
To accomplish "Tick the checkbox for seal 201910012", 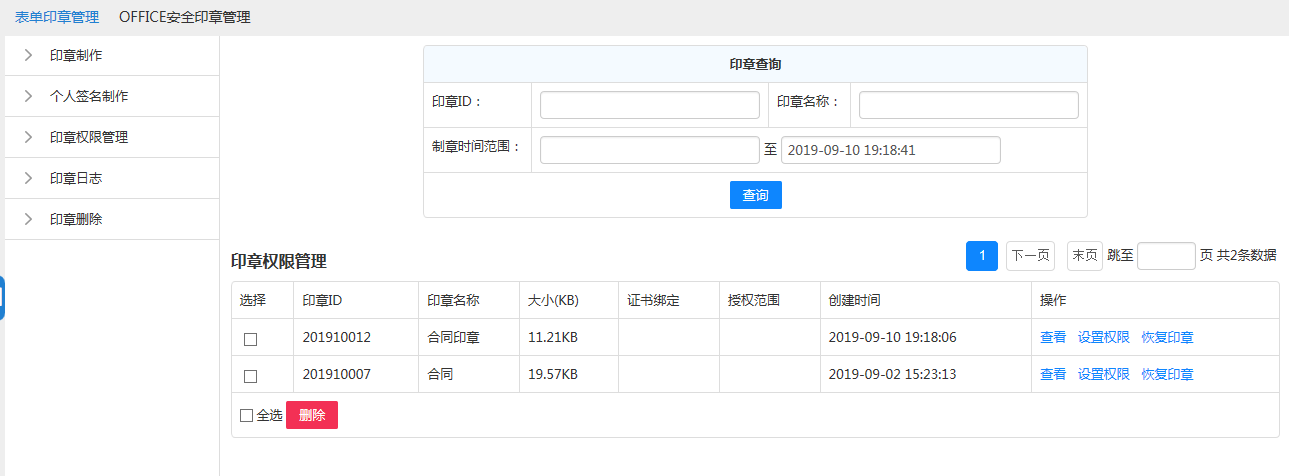I will 250,339.
